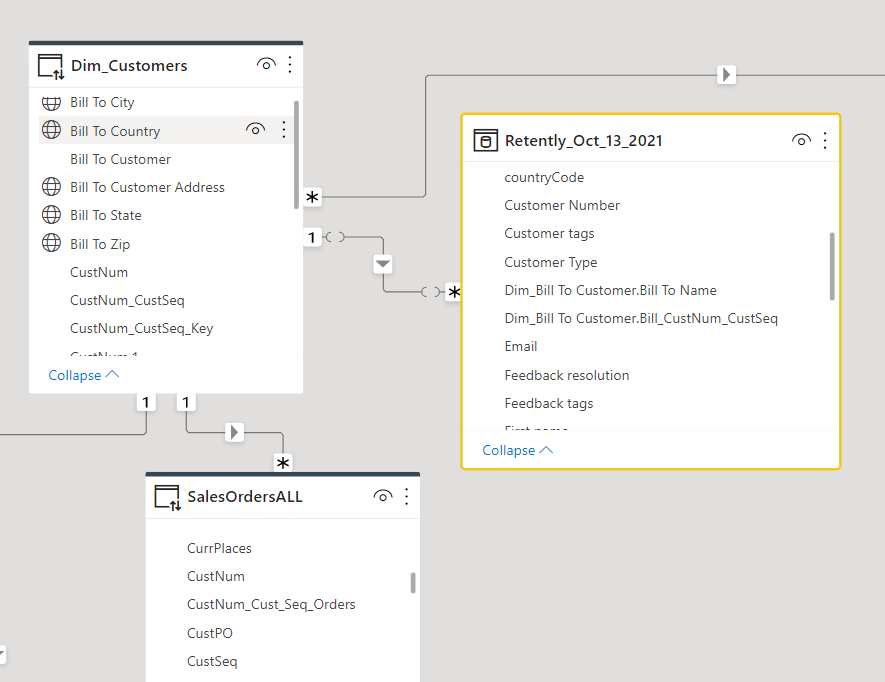
Task: Click the filter direction arrow above the Retently table
Action: [x=726, y=75]
